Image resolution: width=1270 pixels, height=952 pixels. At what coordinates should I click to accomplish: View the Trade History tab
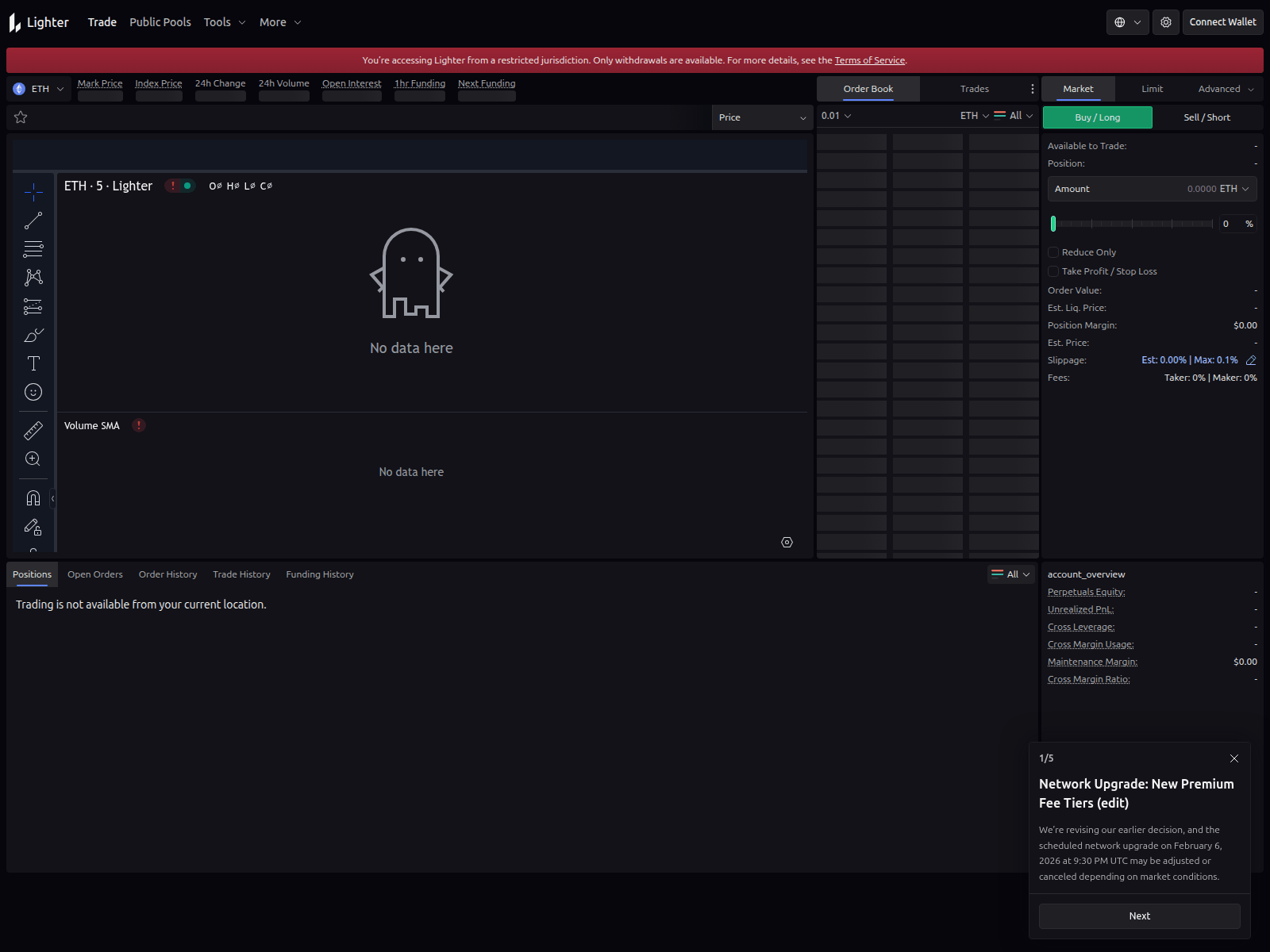click(x=241, y=574)
